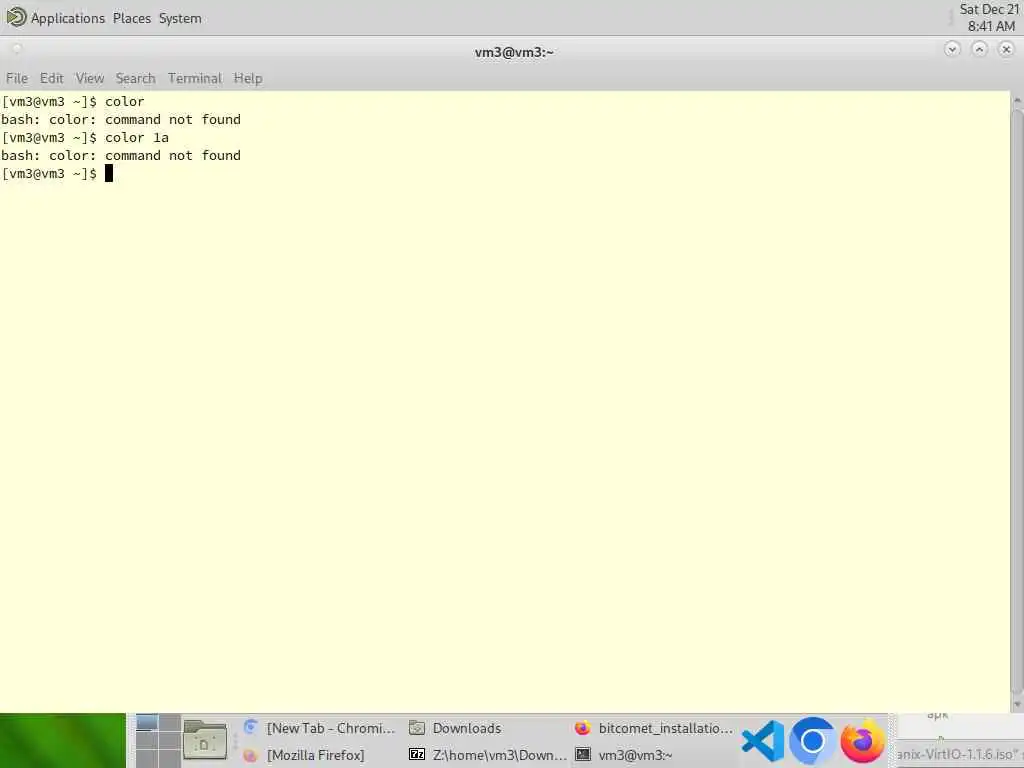The width and height of the screenshot is (1024, 768).
Task: Click the MATE logo icon in top panel
Action: click(x=16, y=17)
